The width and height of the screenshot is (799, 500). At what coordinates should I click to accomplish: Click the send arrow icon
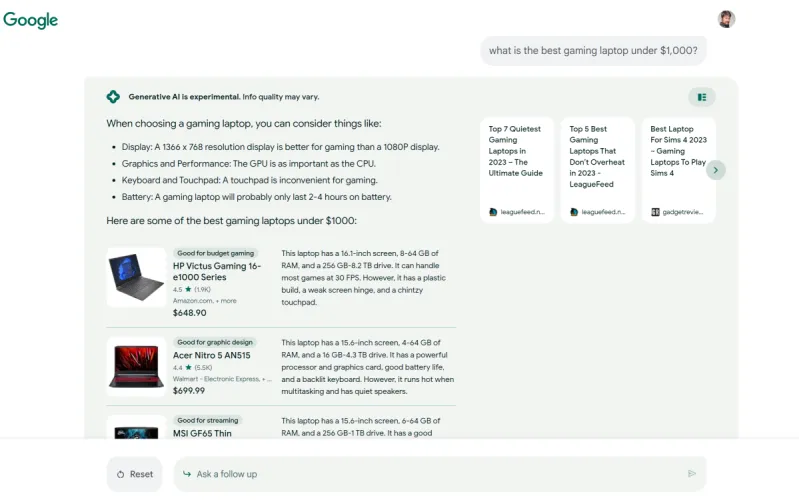coord(691,474)
